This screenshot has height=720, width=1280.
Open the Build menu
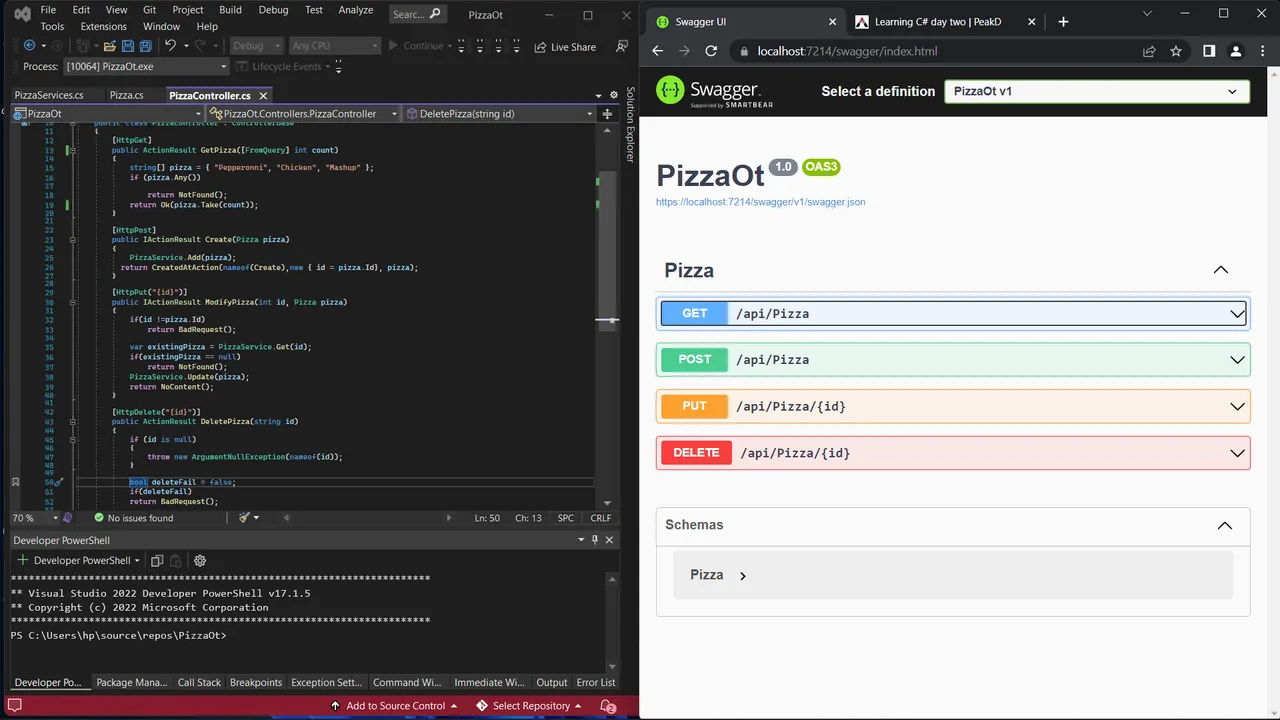pyautogui.click(x=230, y=10)
